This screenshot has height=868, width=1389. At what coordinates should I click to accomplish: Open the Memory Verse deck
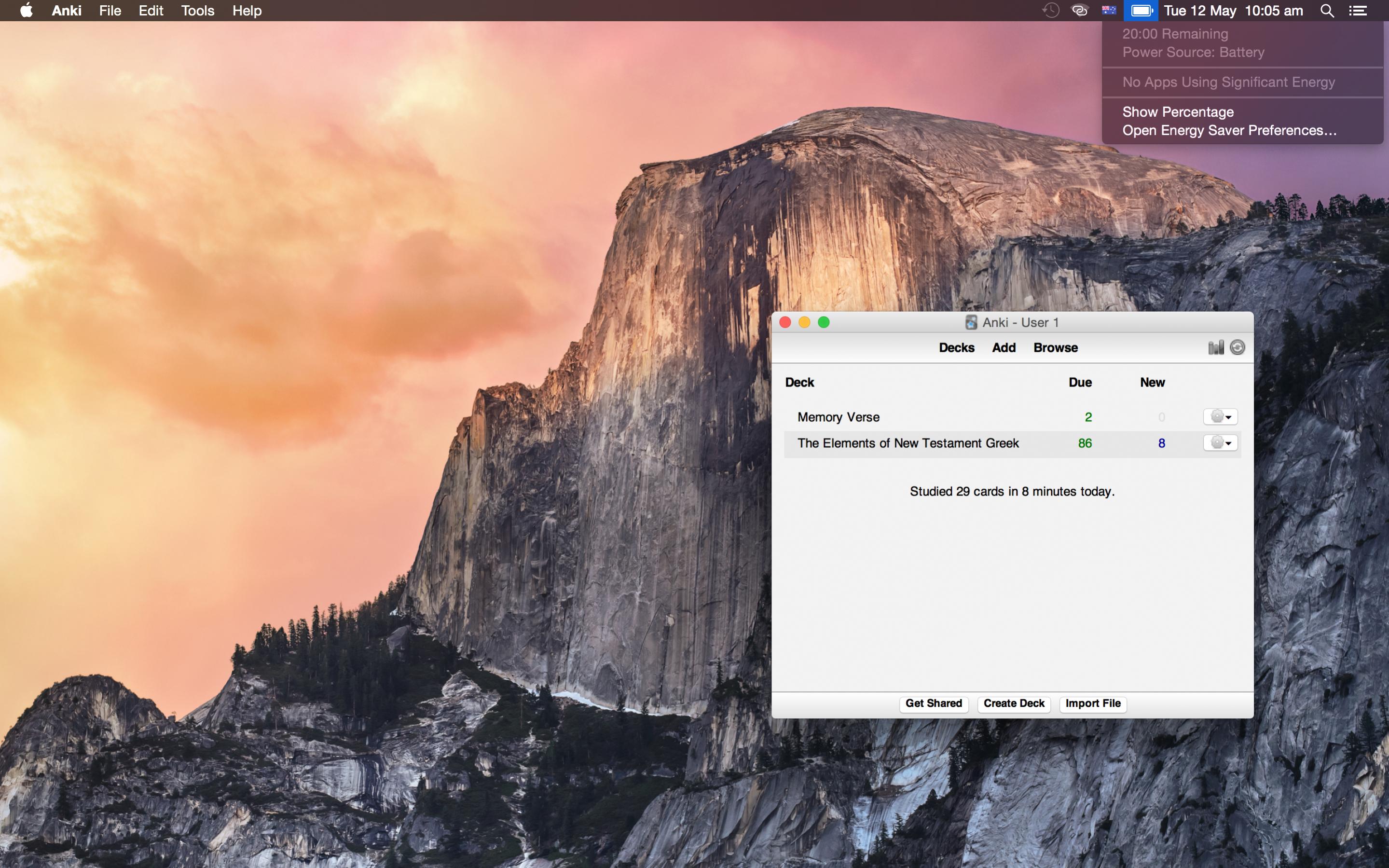click(x=838, y=417)
